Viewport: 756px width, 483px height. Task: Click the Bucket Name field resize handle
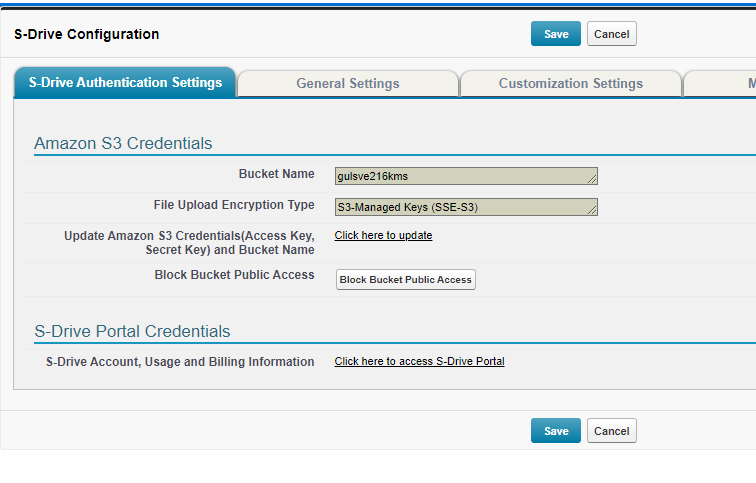pyautogui.click(x=592, y=179)
